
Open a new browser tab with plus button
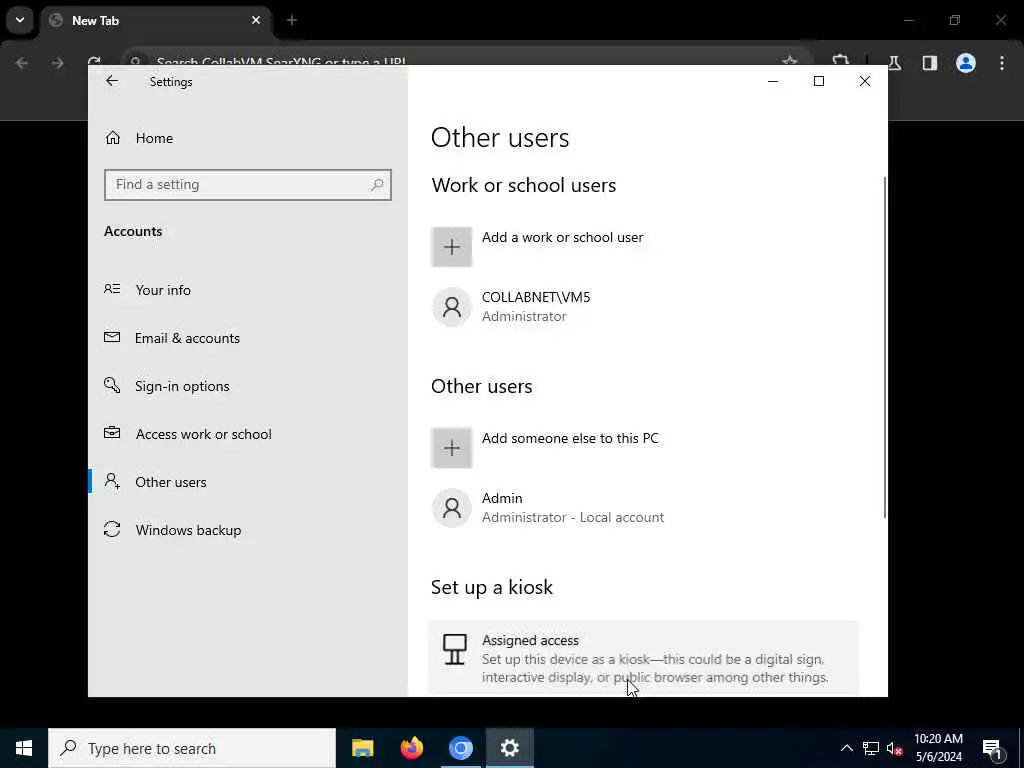point(292,20)
